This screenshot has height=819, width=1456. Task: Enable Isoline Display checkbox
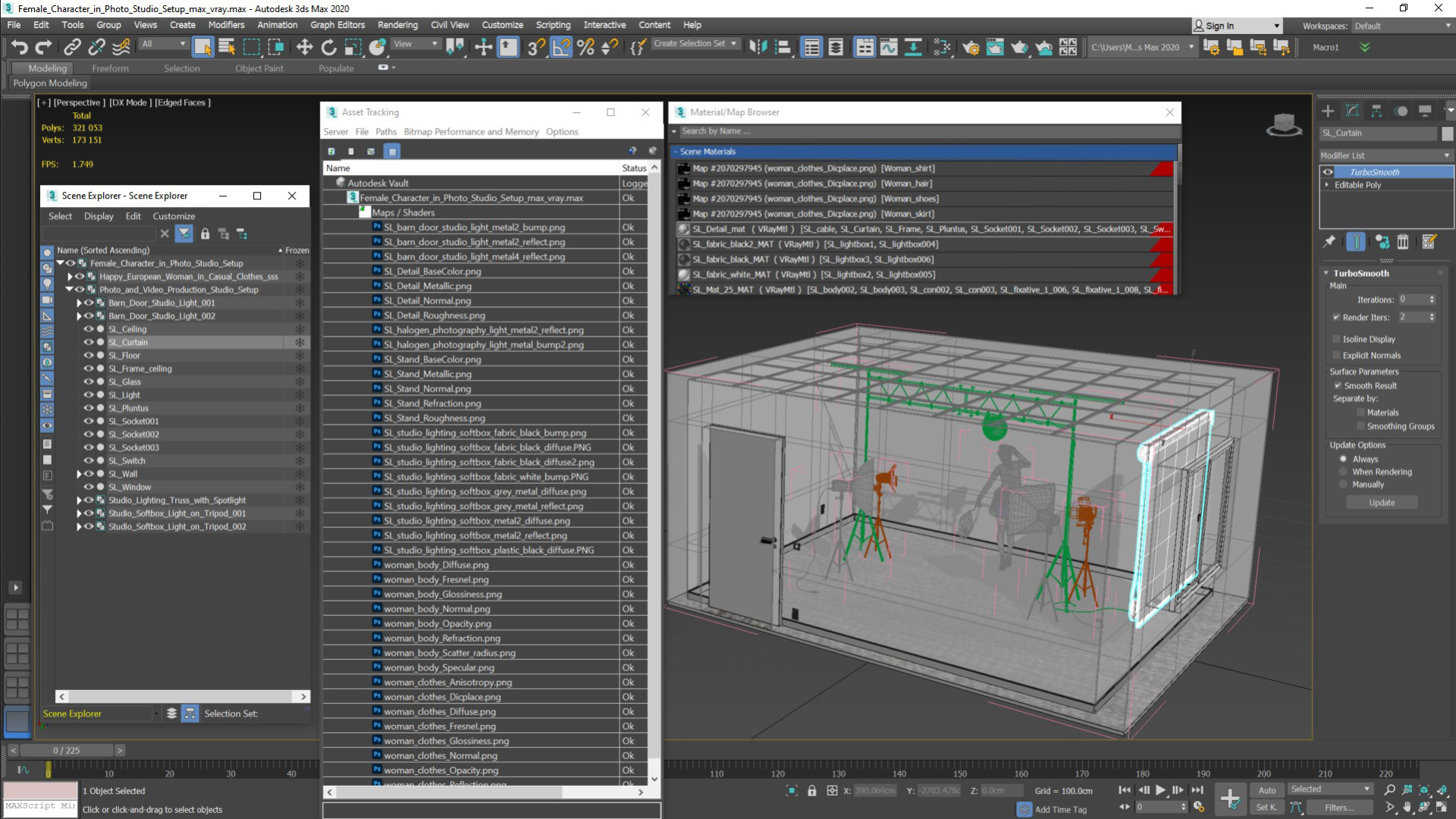pyautogui.click(x=1337, y=339)
